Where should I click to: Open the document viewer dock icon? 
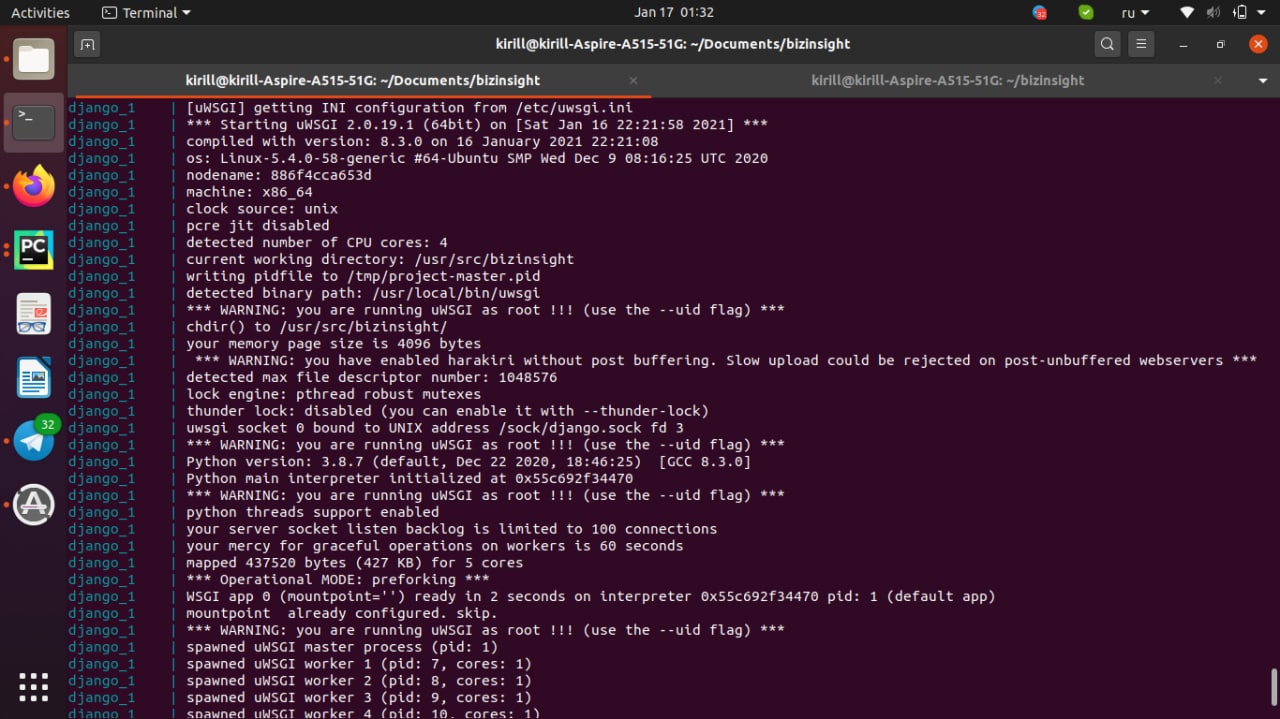pyautogui.click(x=34, y=314)
